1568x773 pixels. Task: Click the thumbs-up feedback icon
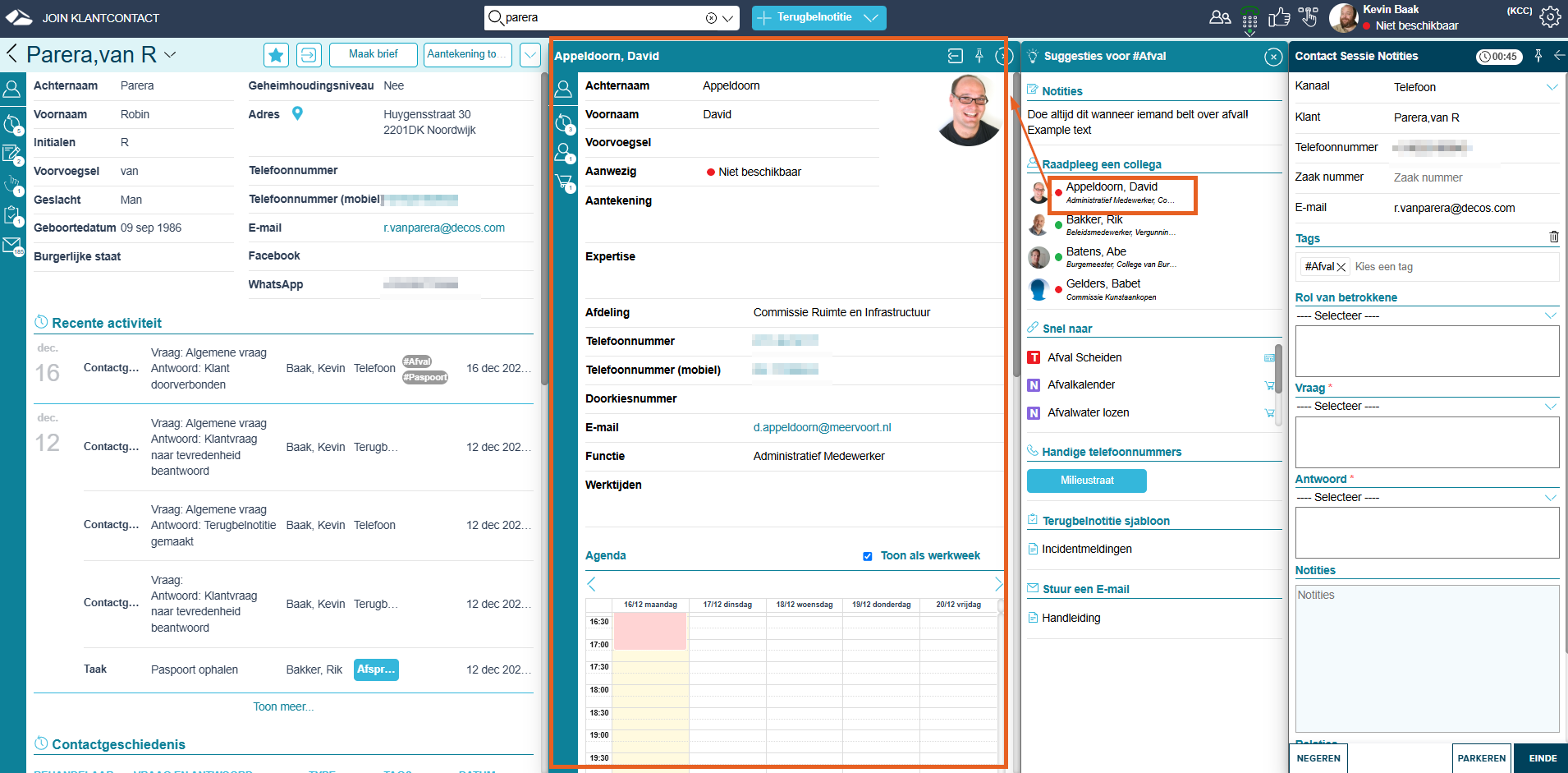pyautogui.click(x=1279, y=17)
